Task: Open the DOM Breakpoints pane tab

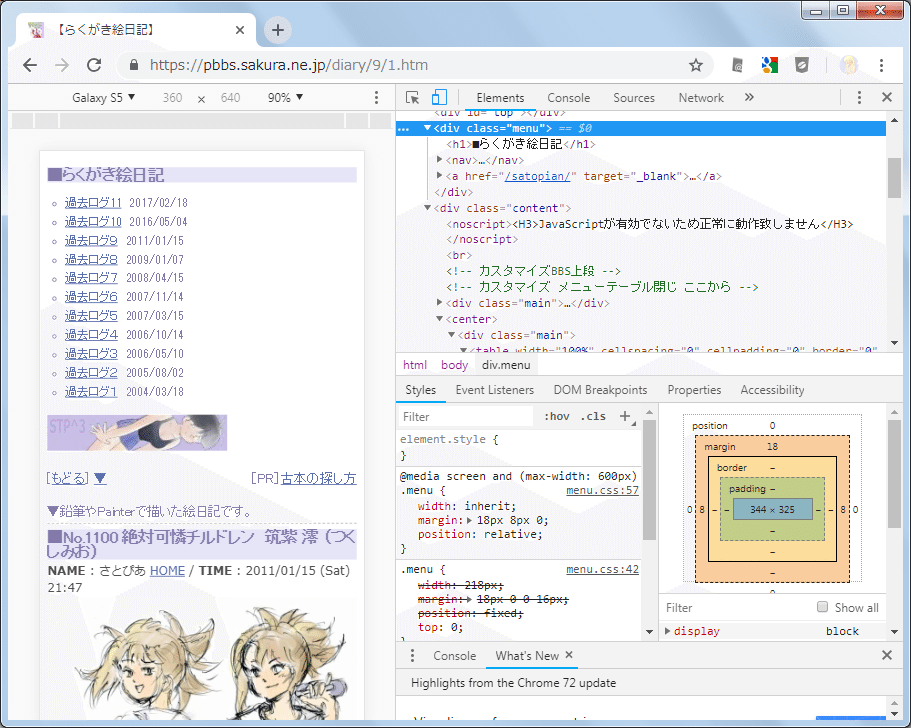Action: [600, 390]
